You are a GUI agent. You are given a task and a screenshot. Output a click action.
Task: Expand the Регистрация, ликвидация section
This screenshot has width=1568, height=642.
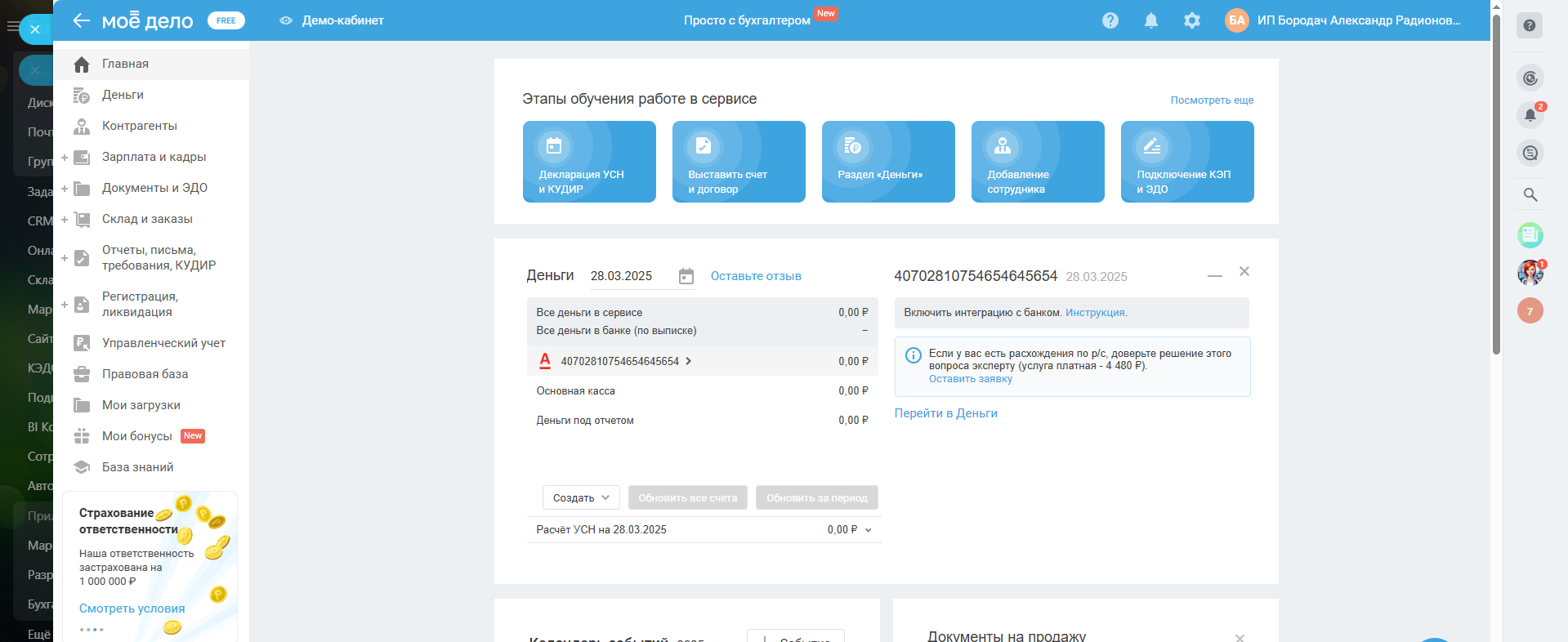point(65,305)
